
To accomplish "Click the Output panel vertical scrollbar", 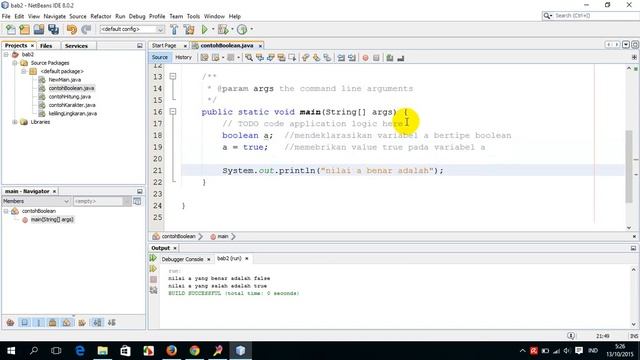I will pos(633,297).
